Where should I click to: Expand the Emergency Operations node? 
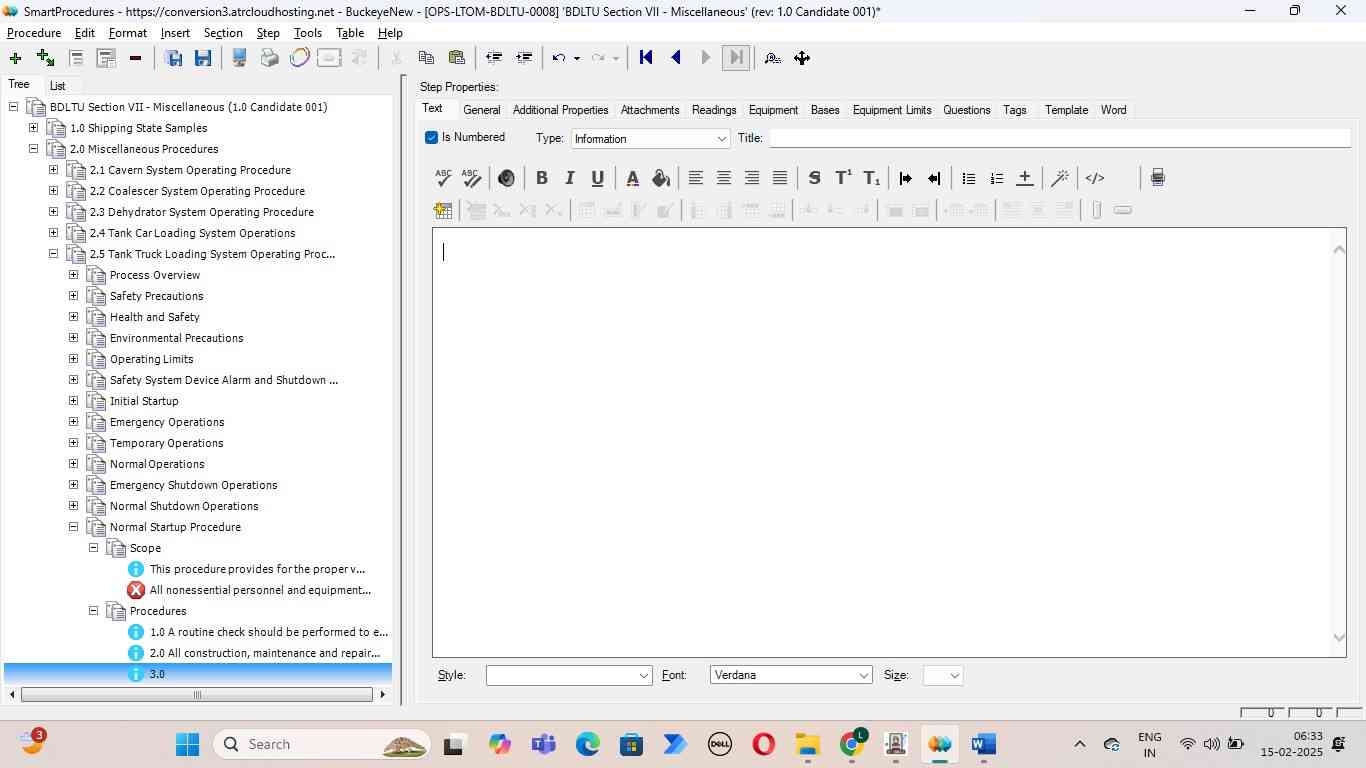click(74, 422)
